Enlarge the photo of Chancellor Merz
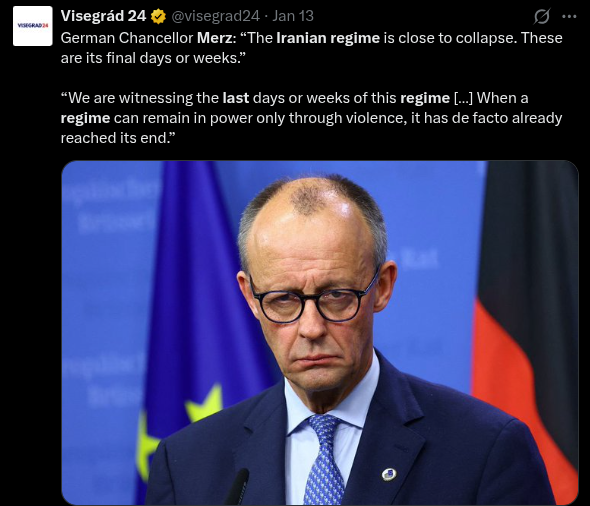 pos(320,333)
